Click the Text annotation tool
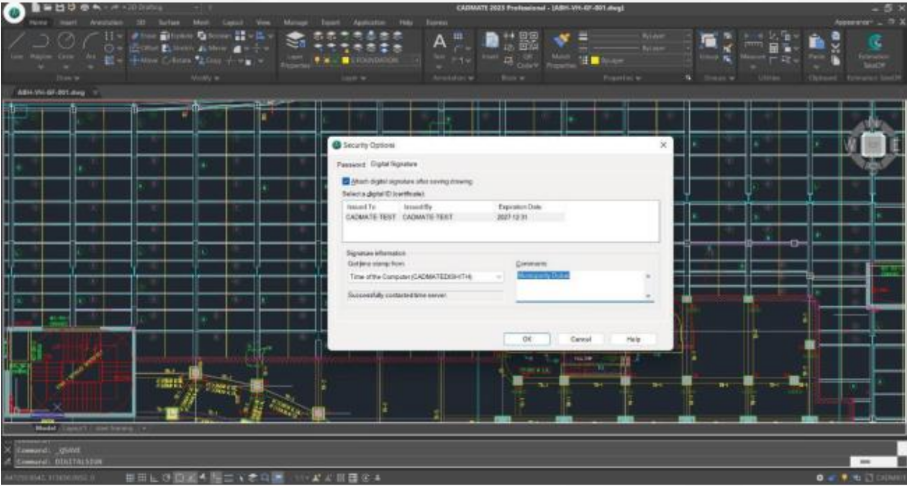This screenshot has height=486, width=907. click(439, 43)
